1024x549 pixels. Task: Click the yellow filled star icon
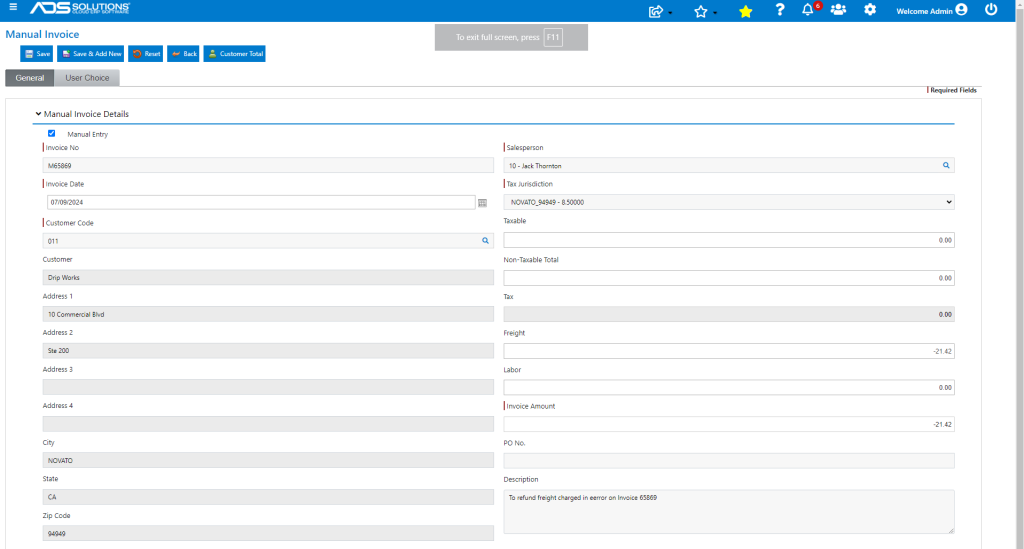[745, 11]
